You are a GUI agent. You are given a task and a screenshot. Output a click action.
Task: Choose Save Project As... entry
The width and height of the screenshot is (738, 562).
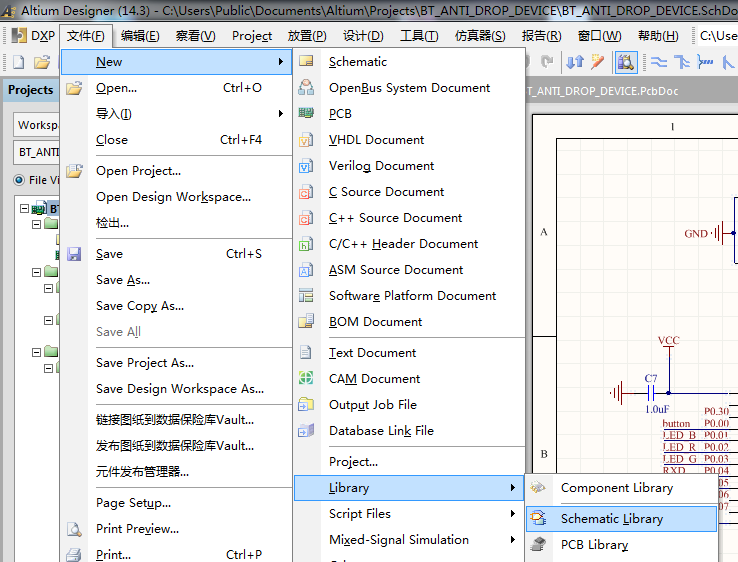(x=177, y=363)
